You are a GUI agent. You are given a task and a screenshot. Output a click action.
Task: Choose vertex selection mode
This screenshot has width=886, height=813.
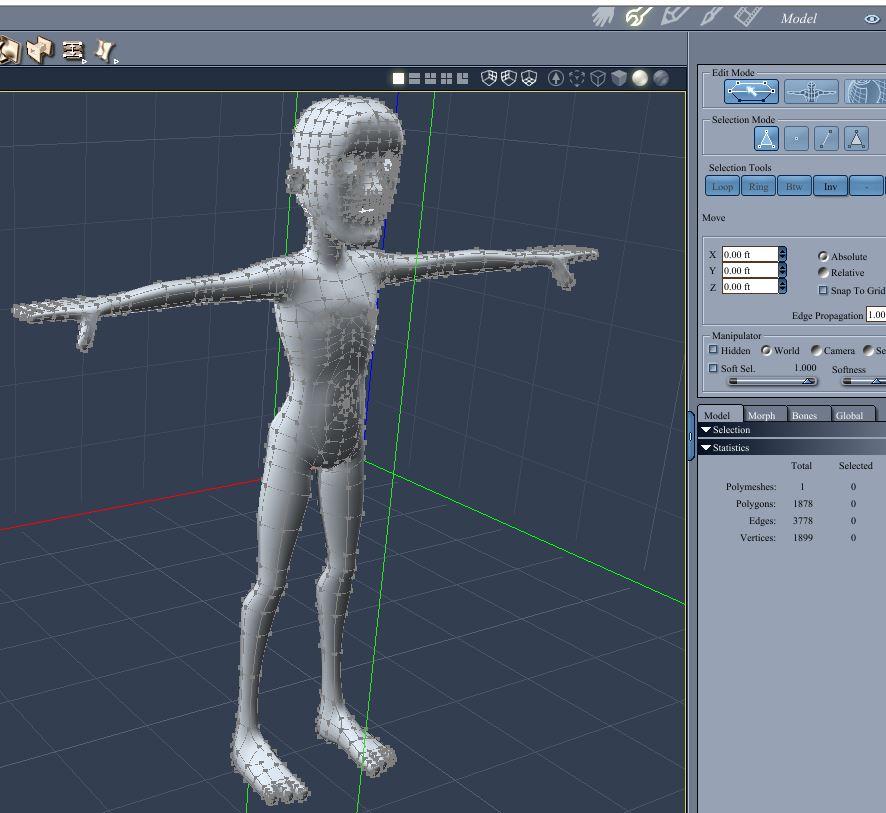(x=796, y=138)
